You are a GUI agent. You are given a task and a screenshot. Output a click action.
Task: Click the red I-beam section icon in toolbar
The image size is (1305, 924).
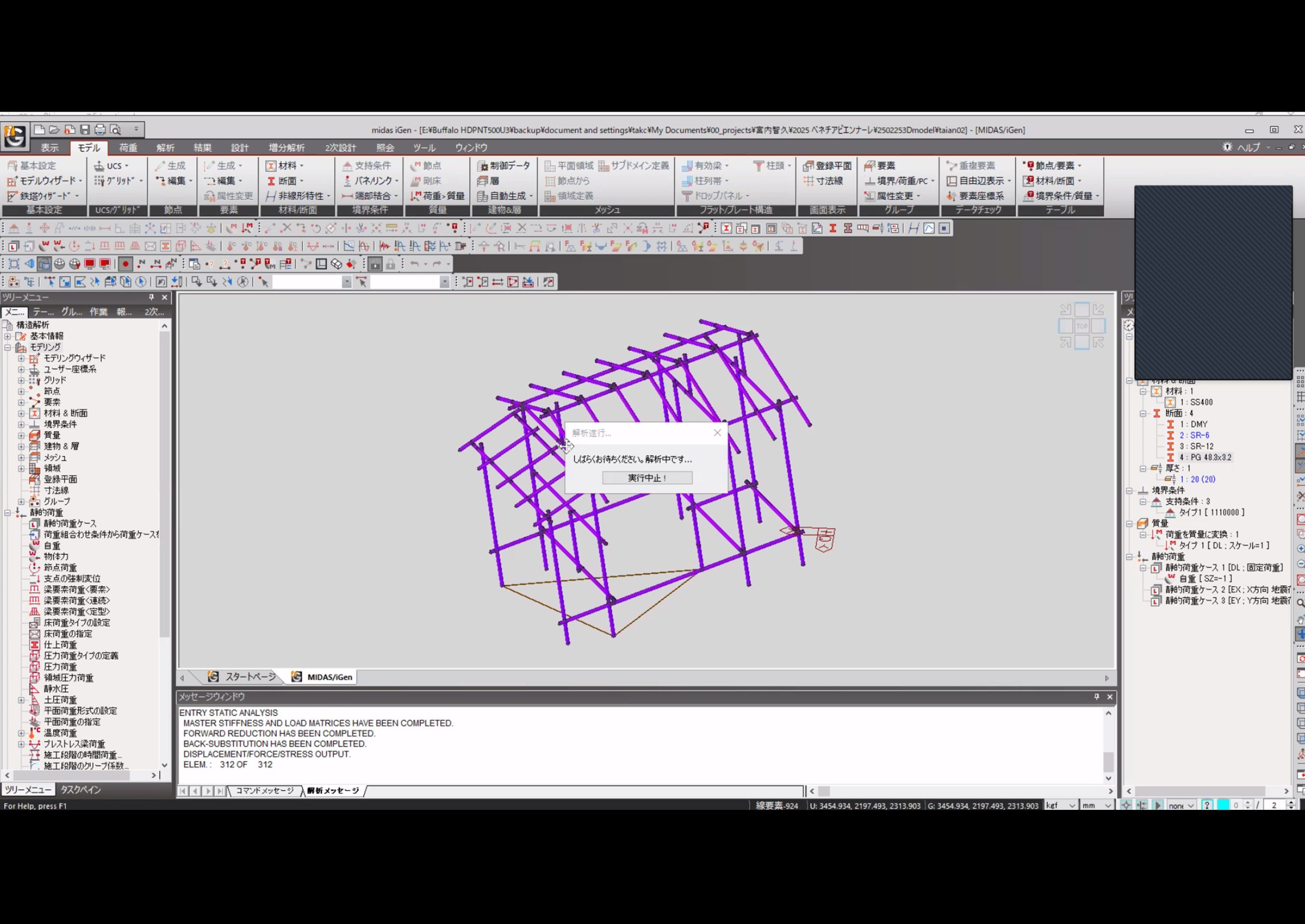pos(832,228)
